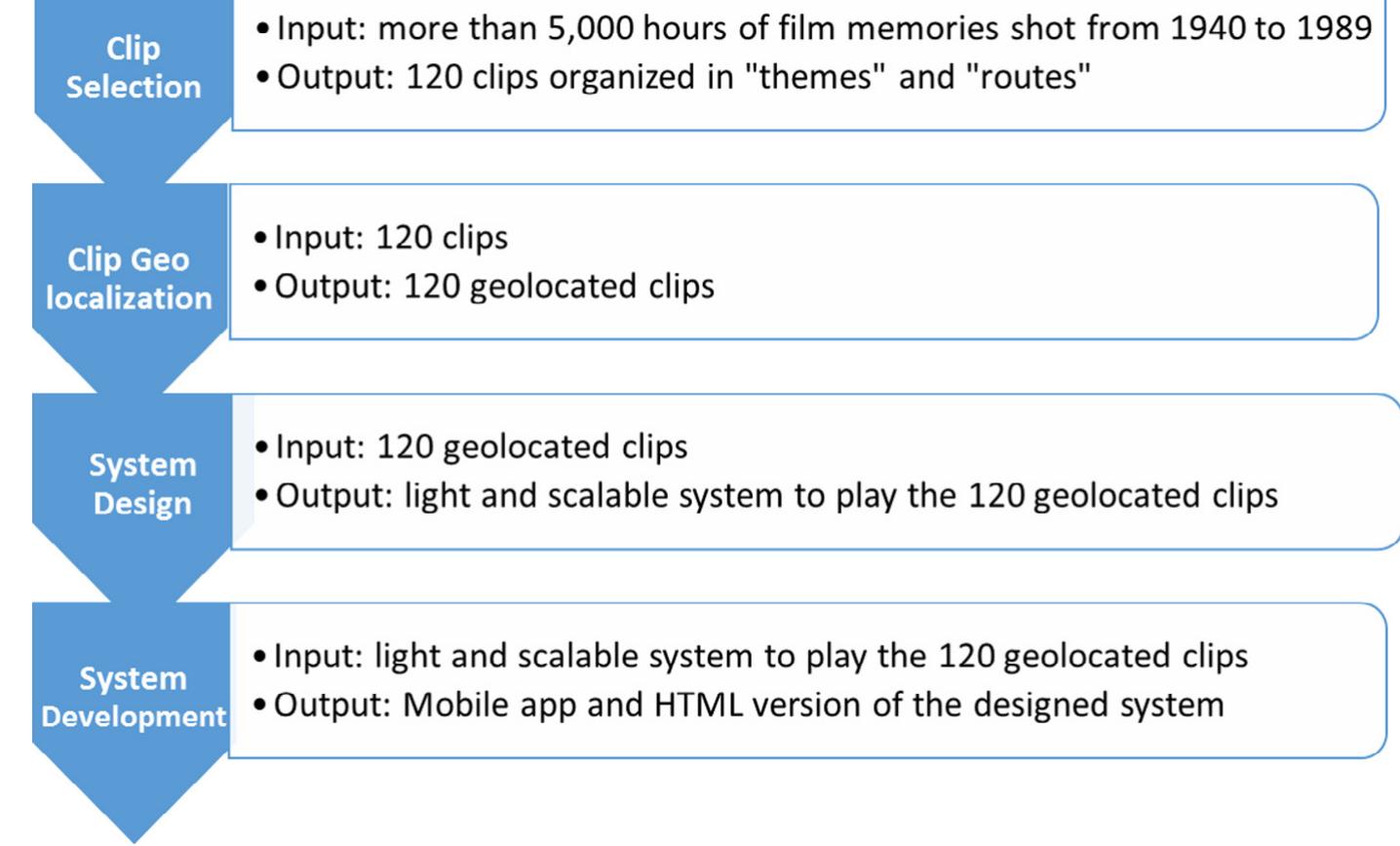Click the word 'Design' in the third block
This screenshot has width=1400, height=846.
[142, 504]
